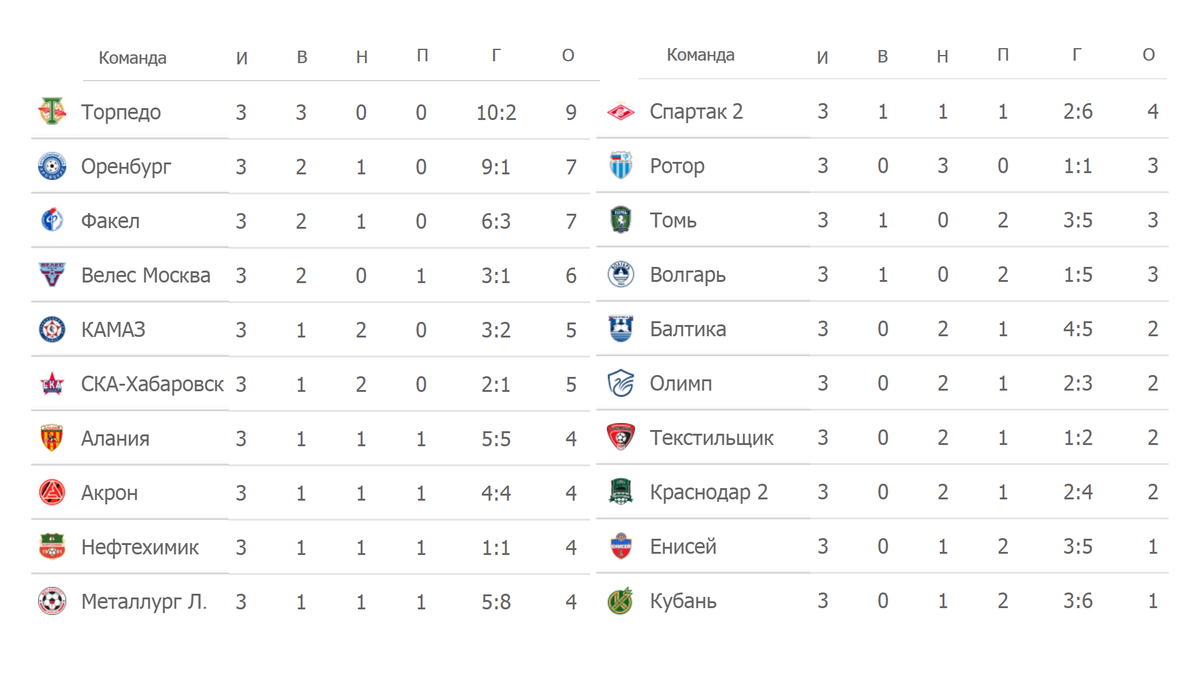Click the Торпедо club logo
The image size is (1200, 675).
52,112
